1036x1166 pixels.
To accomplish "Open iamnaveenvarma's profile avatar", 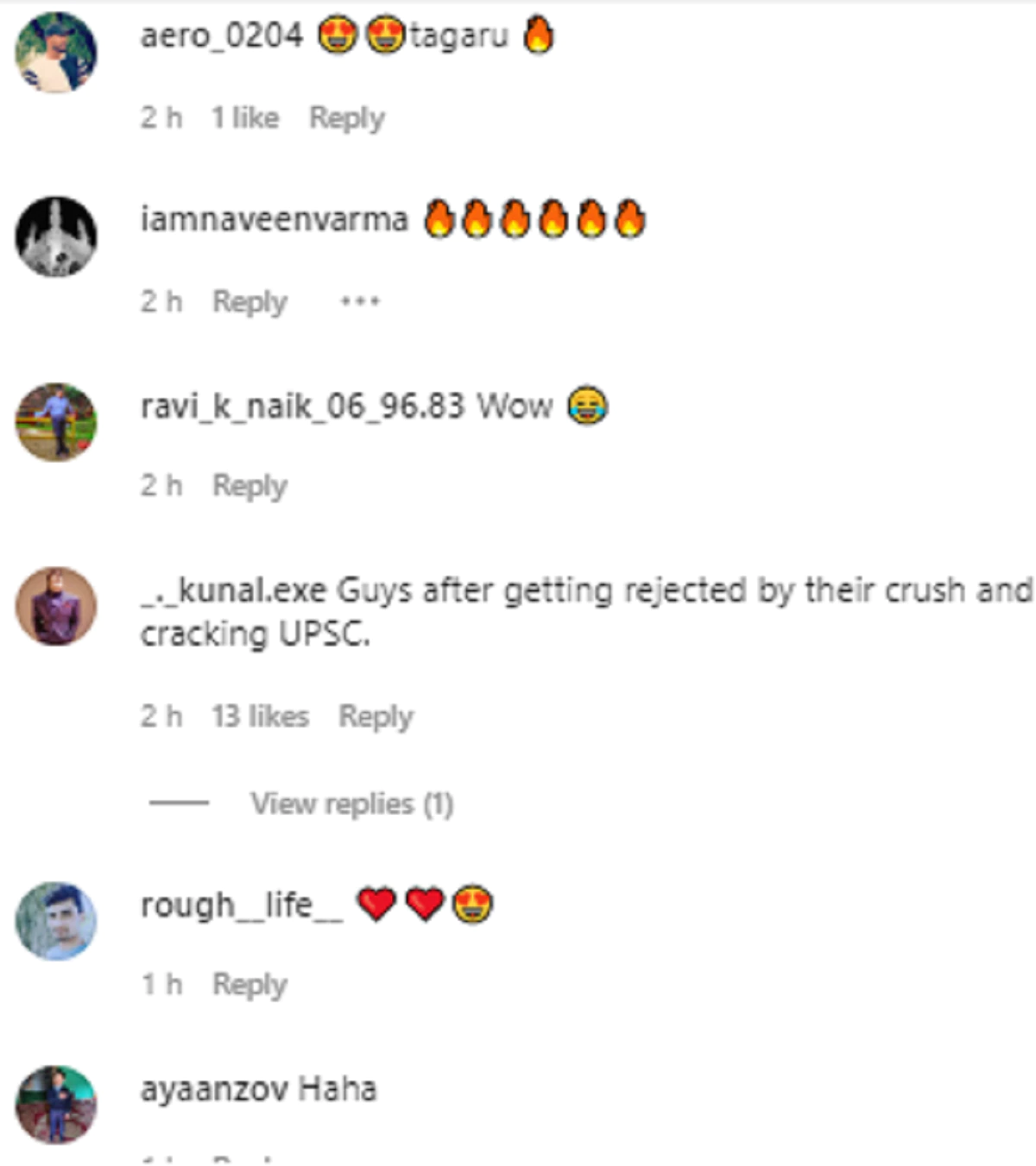I will click(x=56, y=236).
